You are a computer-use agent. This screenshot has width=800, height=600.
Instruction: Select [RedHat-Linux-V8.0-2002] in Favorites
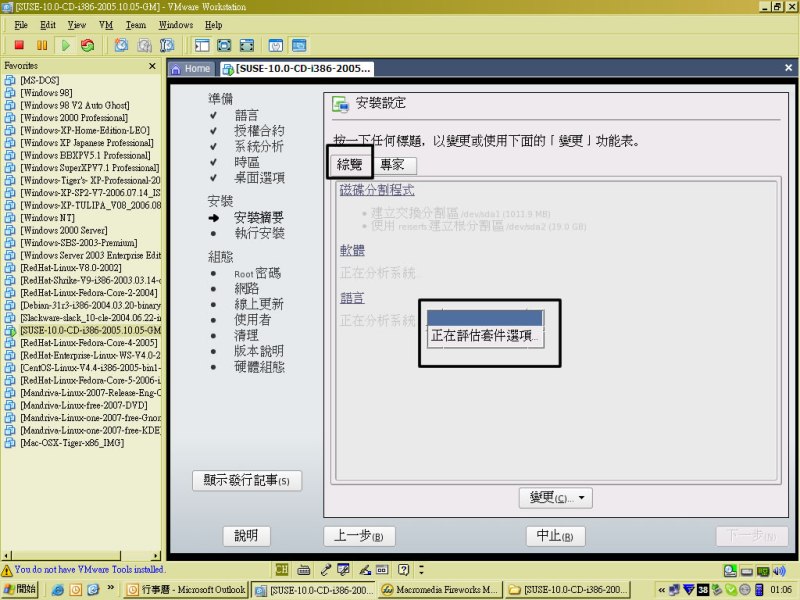pyautogui.click(x=71, y=268)
